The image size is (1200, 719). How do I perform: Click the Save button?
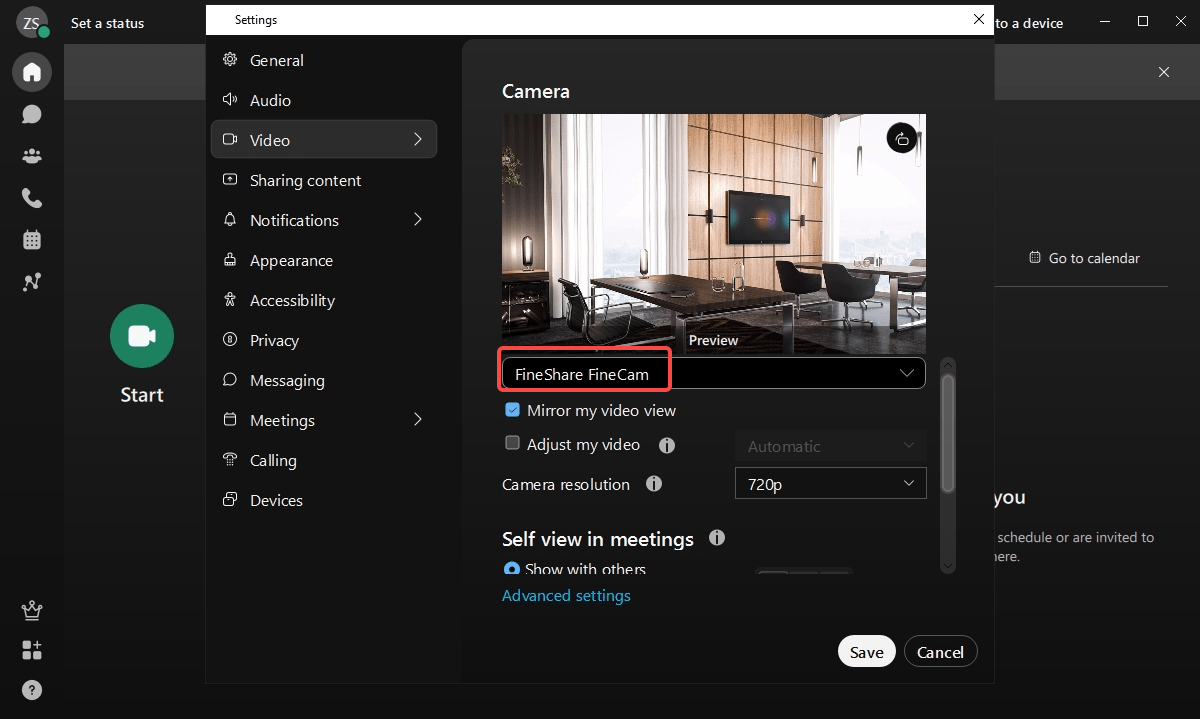tap(866, 651)
